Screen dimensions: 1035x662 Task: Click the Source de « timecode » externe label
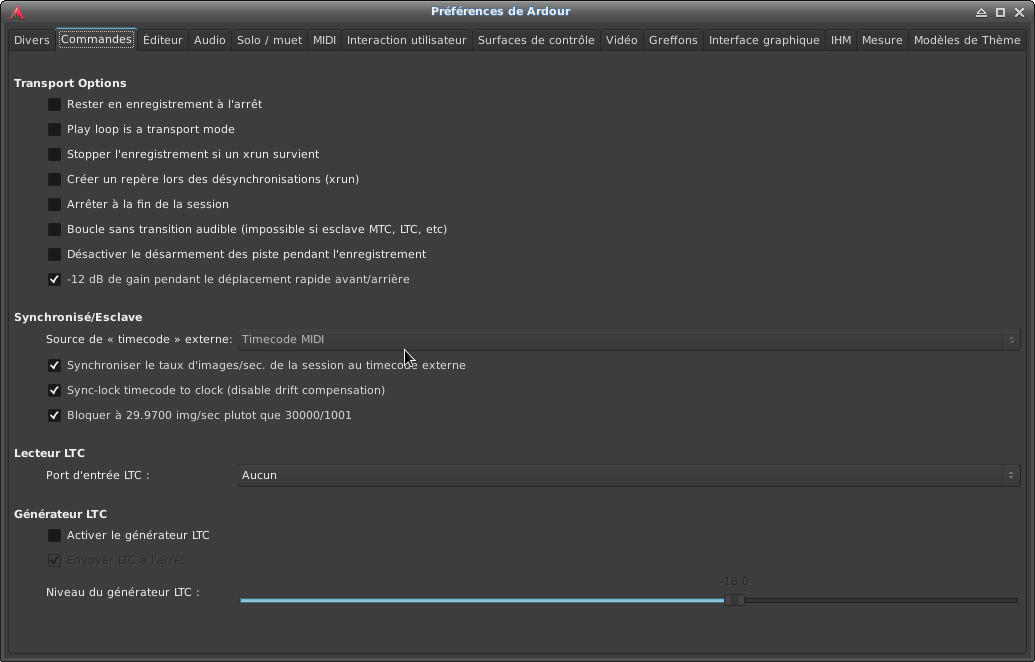click(139, 339)
